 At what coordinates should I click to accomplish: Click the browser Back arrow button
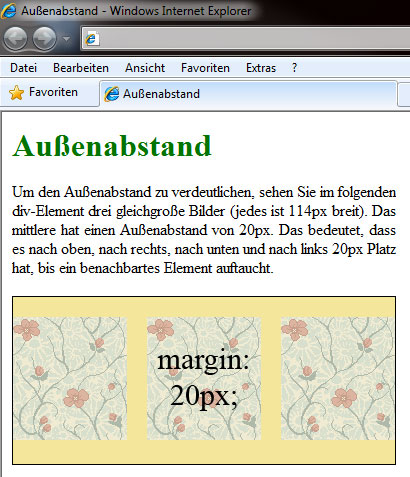point(15,39)
